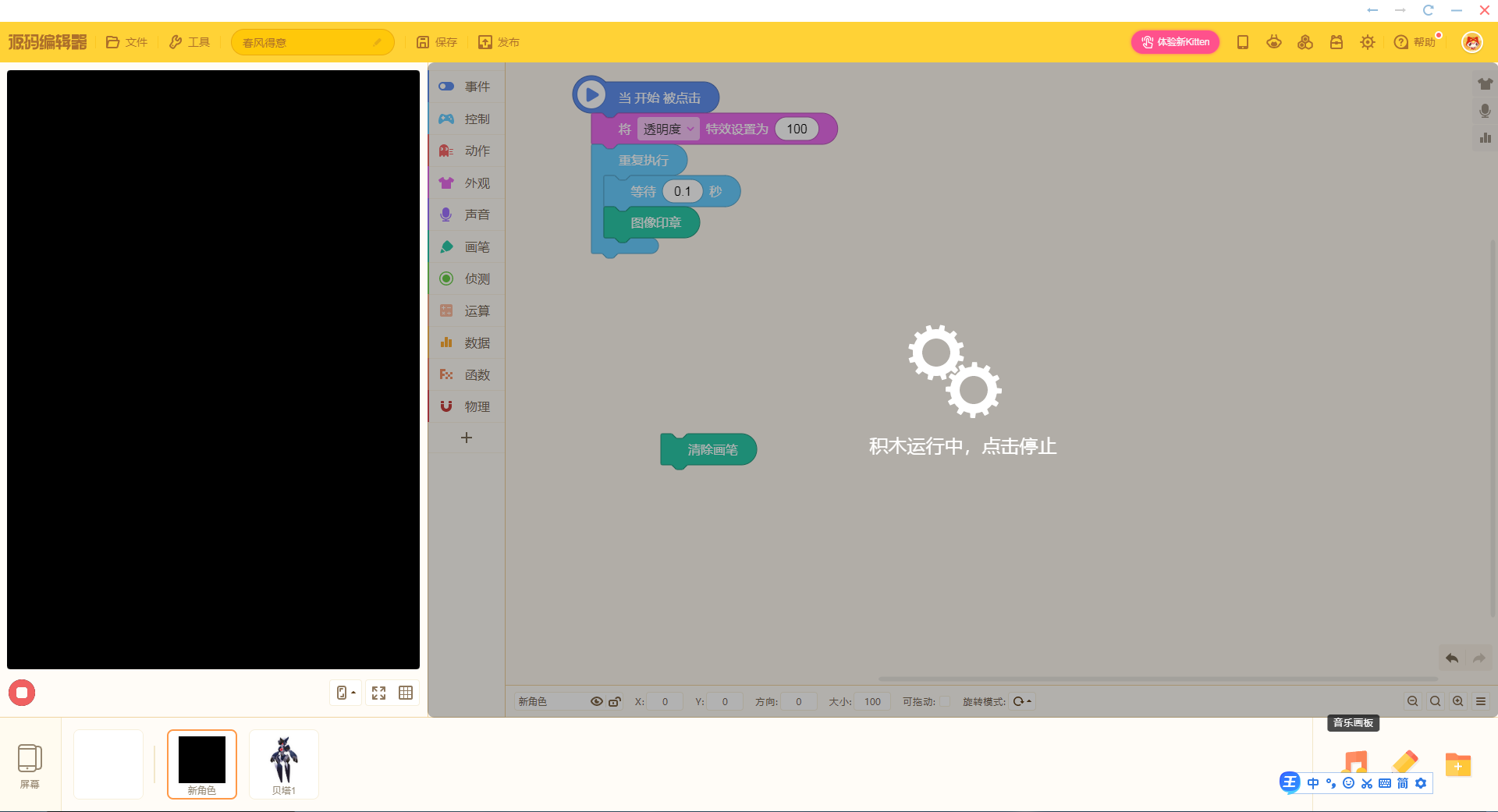This screenshot has height=812, width=1498.
Task: Select the 外观 (Looks) block category
Action: point(467,183)
